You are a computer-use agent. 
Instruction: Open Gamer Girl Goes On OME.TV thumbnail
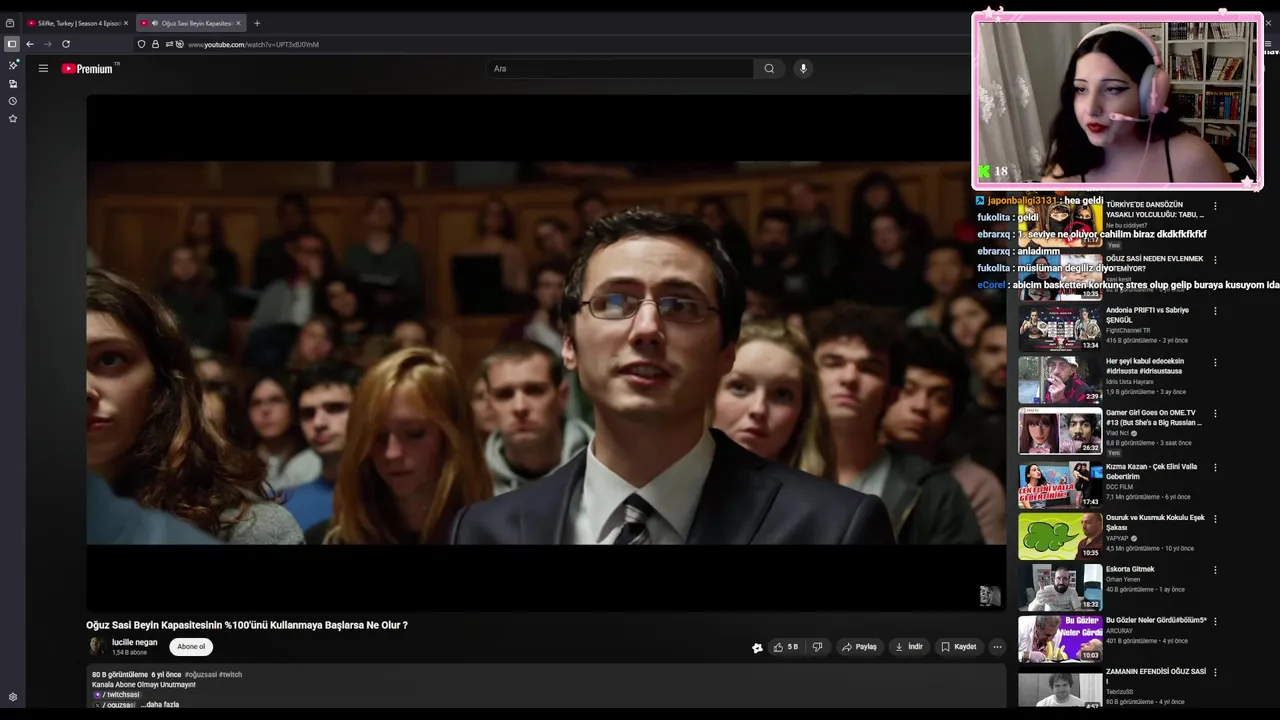1060,431
